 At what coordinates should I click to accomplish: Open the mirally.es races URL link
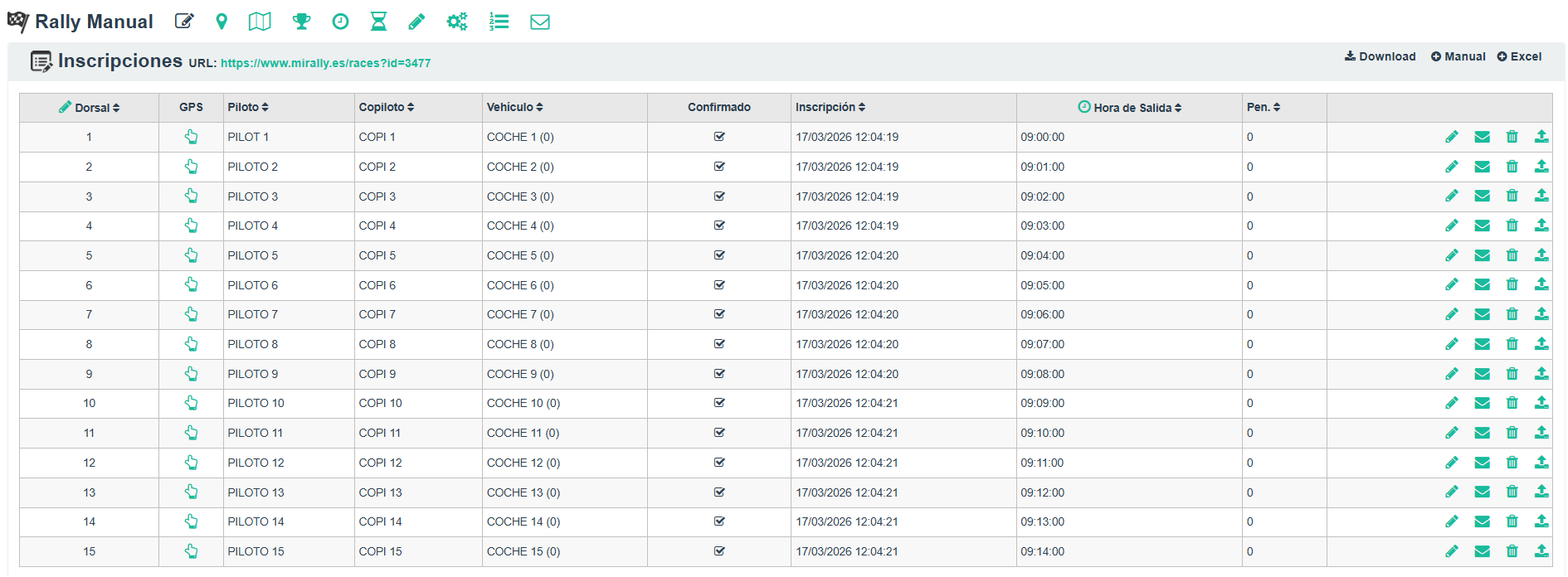tap(325, 63)
